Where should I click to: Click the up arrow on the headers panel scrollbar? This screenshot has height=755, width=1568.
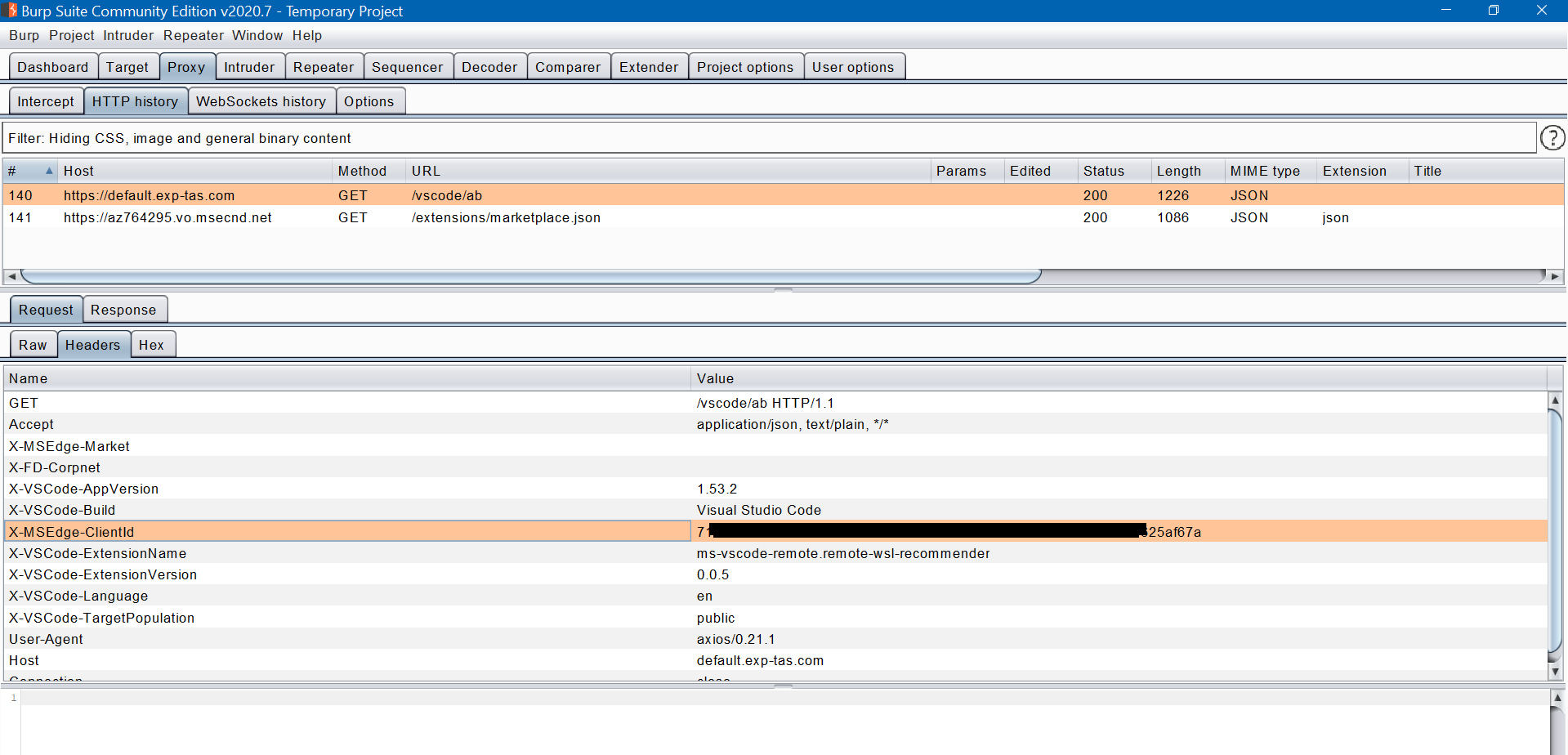tap(1555, 400)
